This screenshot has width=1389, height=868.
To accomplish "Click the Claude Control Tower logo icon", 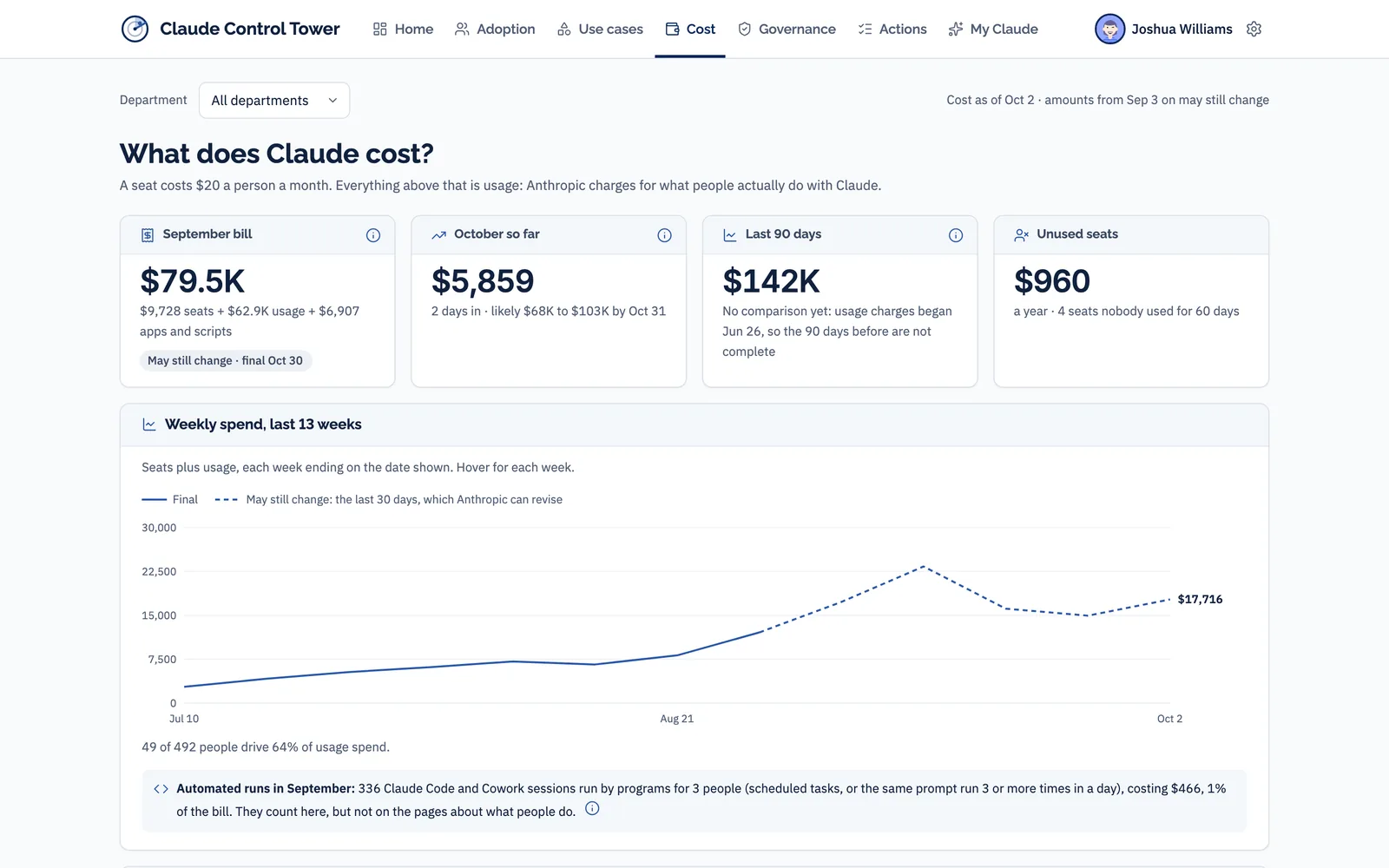I will (x=135, y=29).
